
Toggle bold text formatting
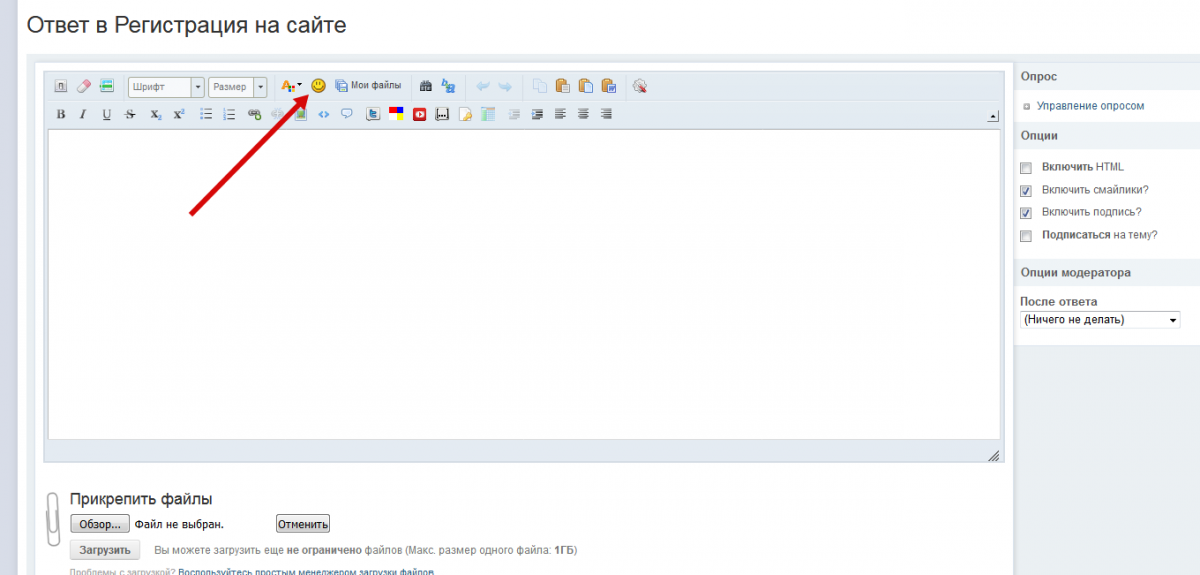click(61, 114)
